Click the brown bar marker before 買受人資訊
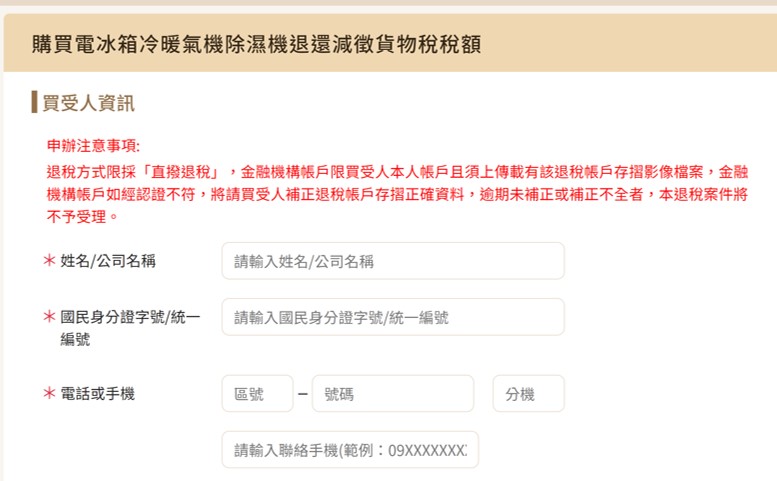Image resolution: width=777 pixels, height=481 pixels. point(34,102)
